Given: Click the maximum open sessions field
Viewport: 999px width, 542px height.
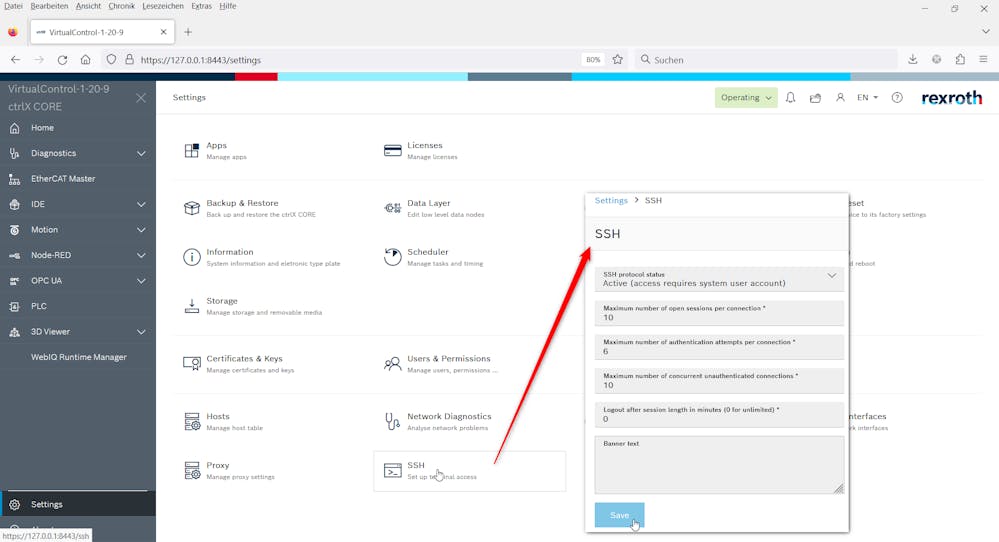Looking at the screenshot, I should point(719,313).
